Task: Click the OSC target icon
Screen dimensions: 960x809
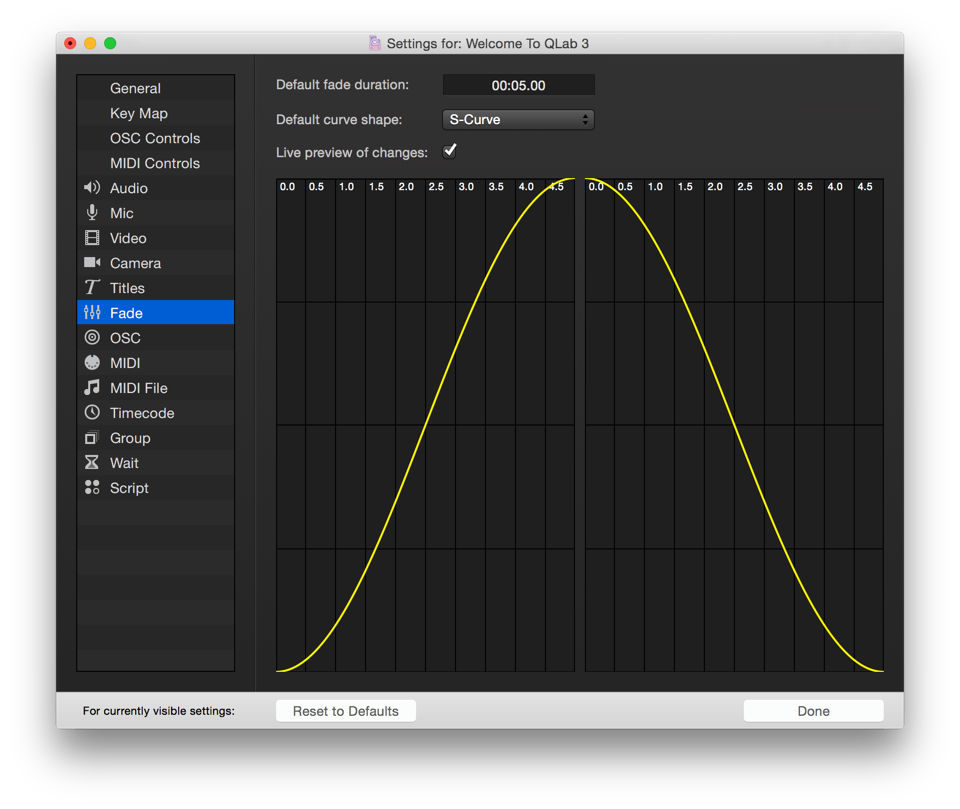Action: pos(92,338)
